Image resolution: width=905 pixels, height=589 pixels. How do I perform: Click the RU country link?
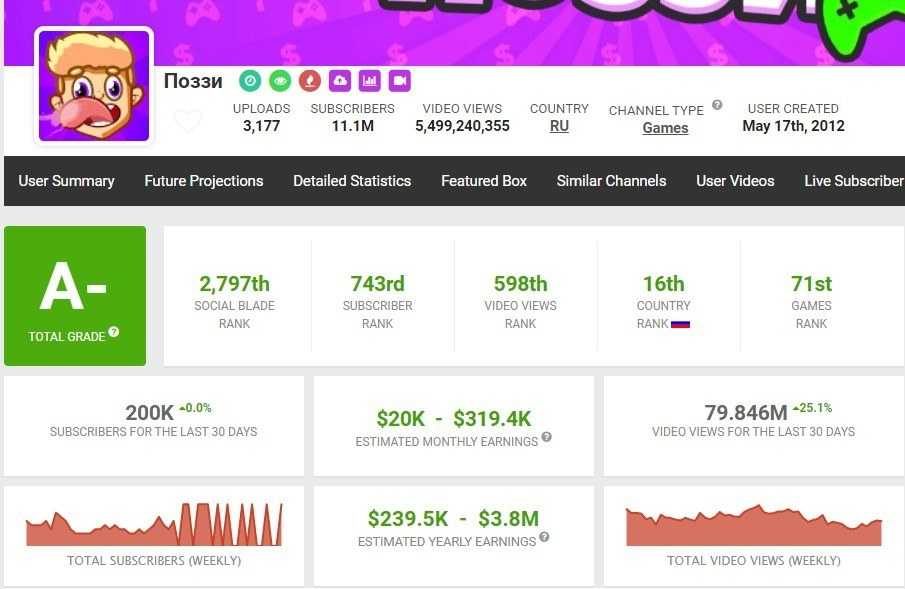559,127
